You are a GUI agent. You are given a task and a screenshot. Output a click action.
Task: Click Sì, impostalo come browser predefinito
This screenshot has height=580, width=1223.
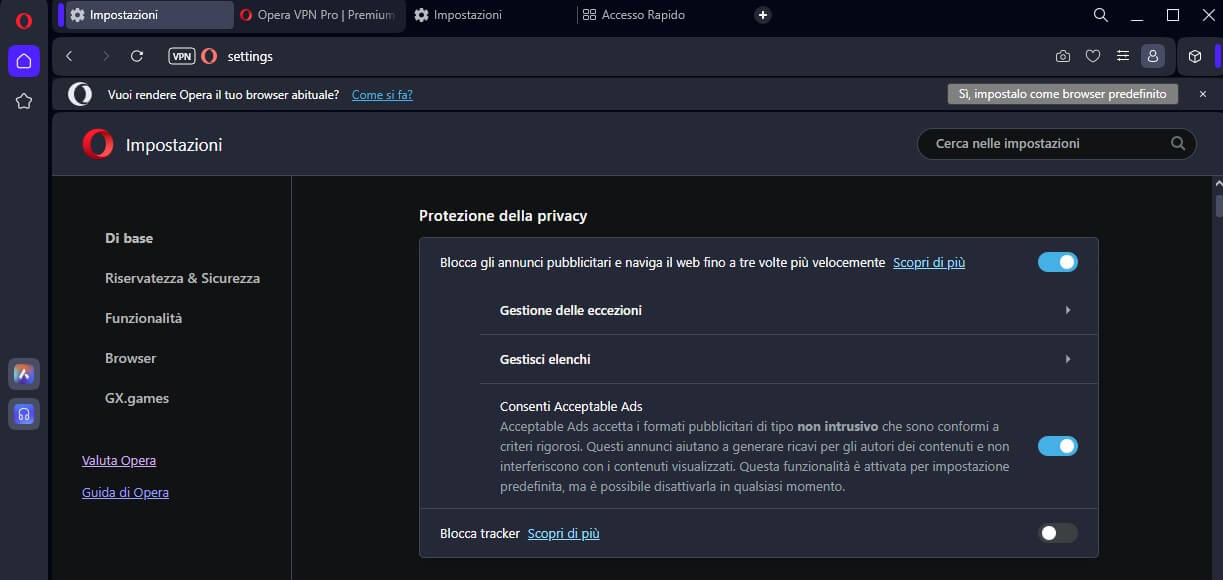1063,94
